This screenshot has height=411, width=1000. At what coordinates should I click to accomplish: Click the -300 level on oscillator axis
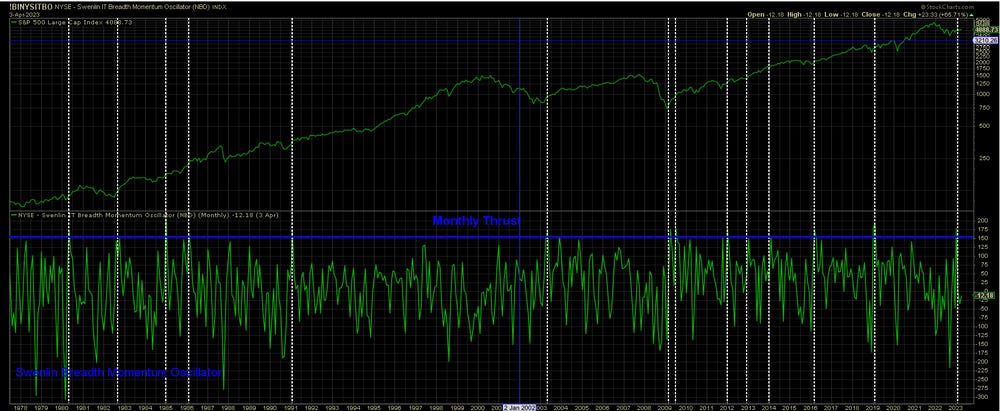click(x=980, y=396)
